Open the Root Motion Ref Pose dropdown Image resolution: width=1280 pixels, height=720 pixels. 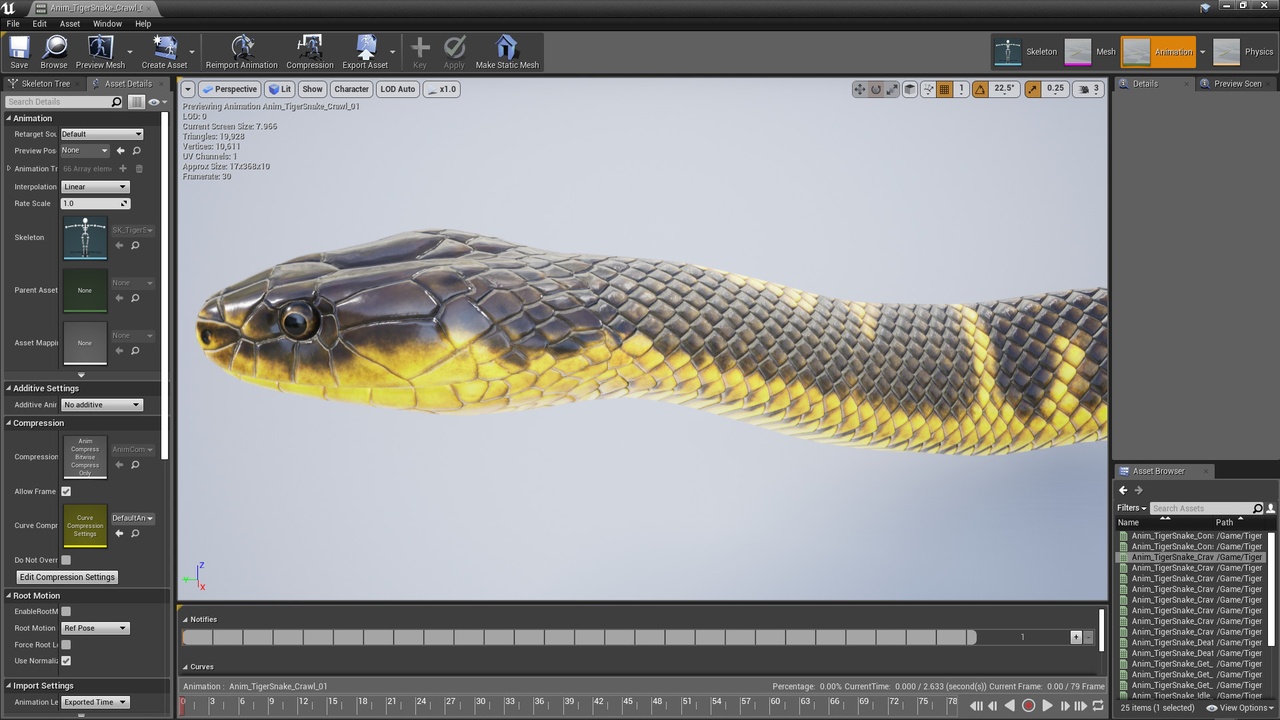pyautogui.click(x=95, y=628)
